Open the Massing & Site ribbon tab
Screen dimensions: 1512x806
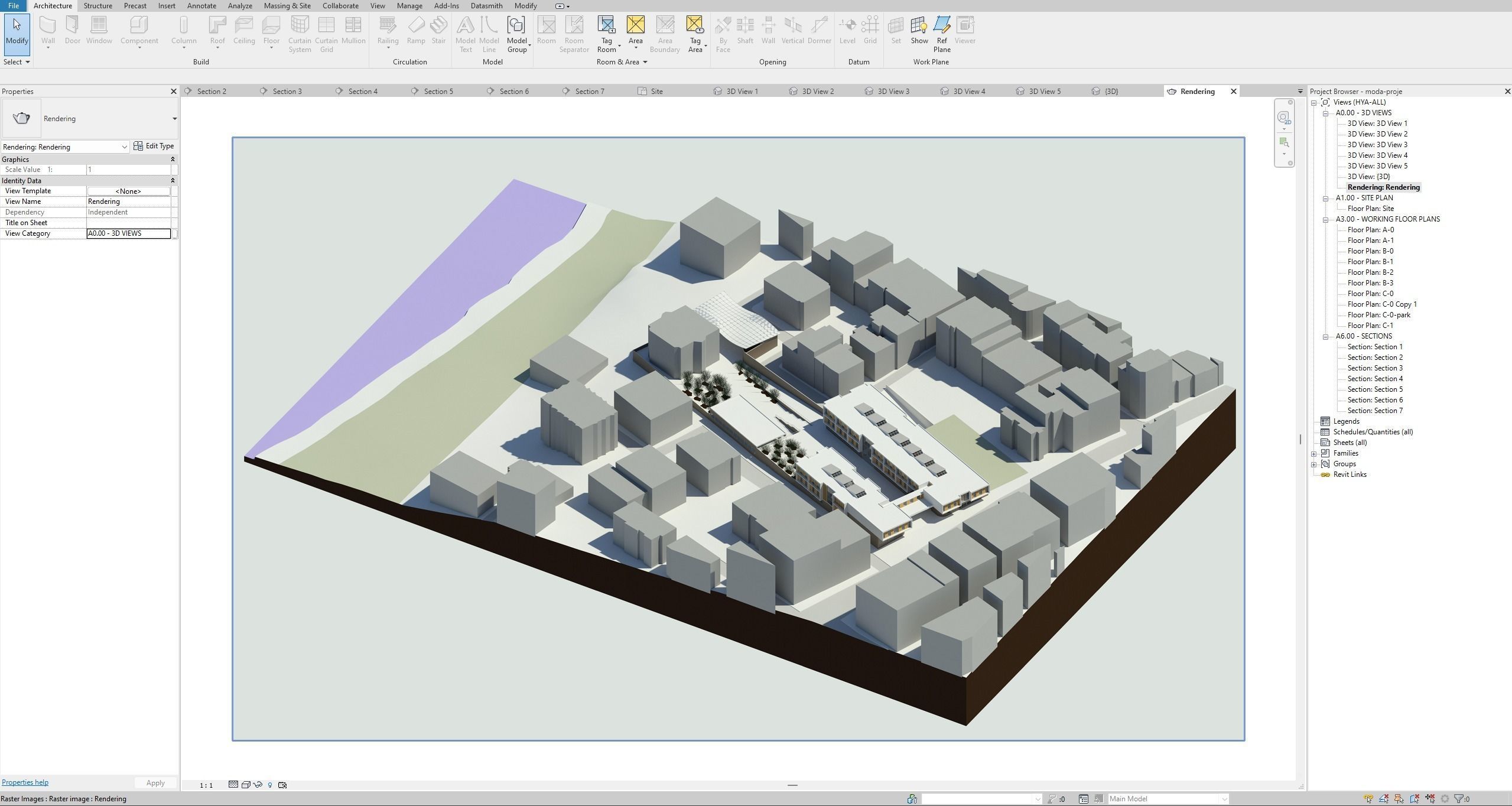click(287, 6)
